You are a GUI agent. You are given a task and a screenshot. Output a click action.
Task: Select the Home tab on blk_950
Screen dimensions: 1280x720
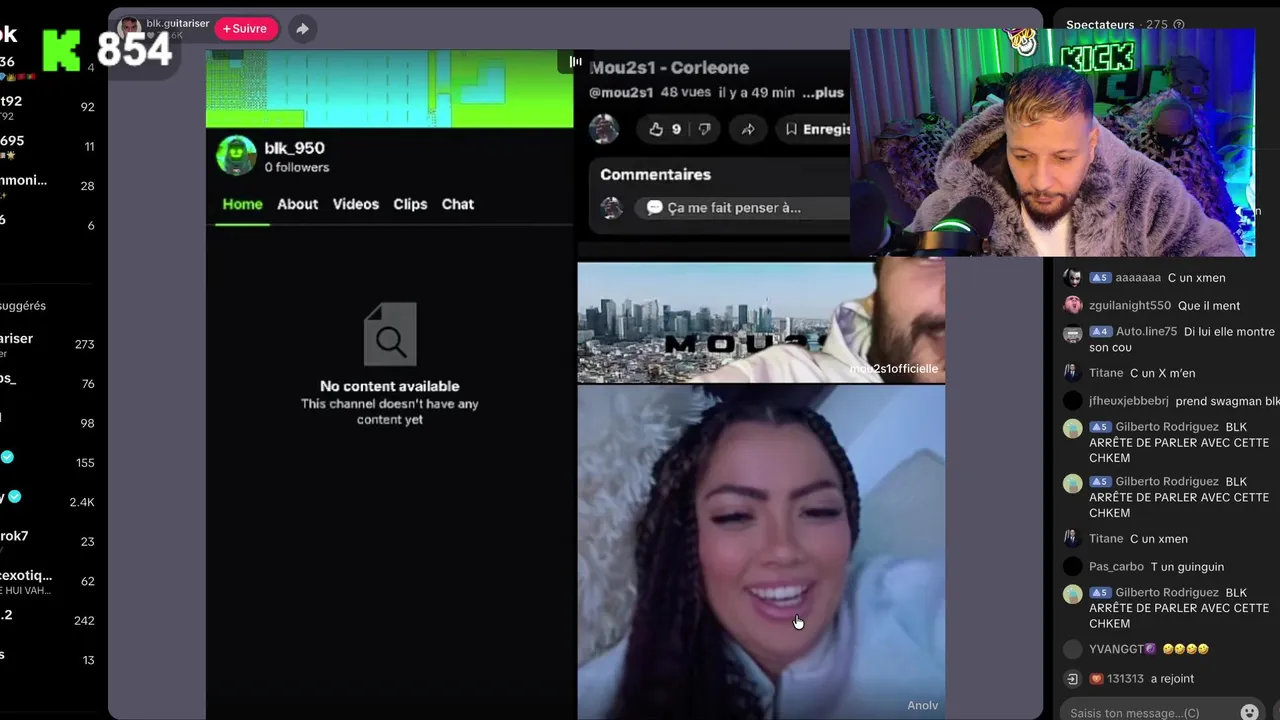pyautogui.click(x=242, y=204)
